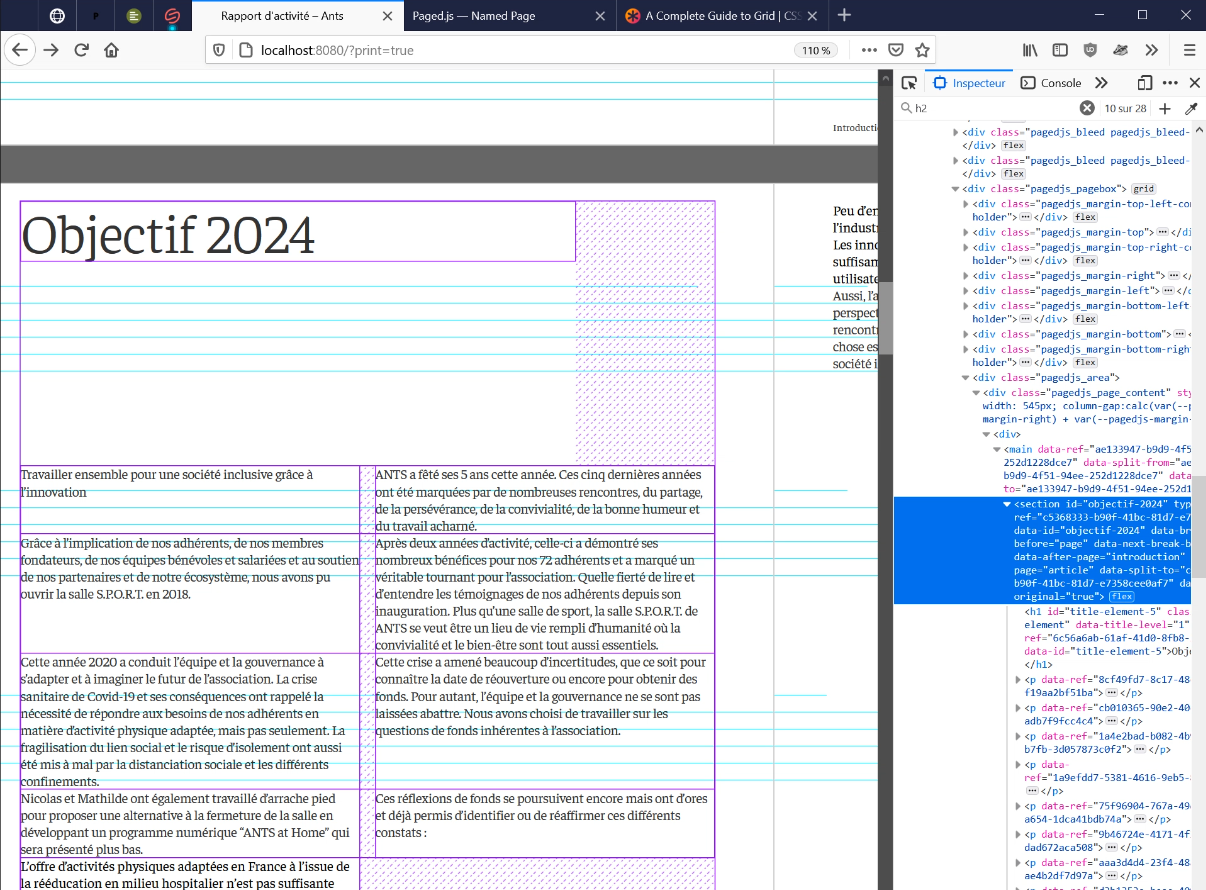This screenshot has width=1206, height=890.
Task: Toggle responsive design mode in devtools
Action: coord(1145,83)
